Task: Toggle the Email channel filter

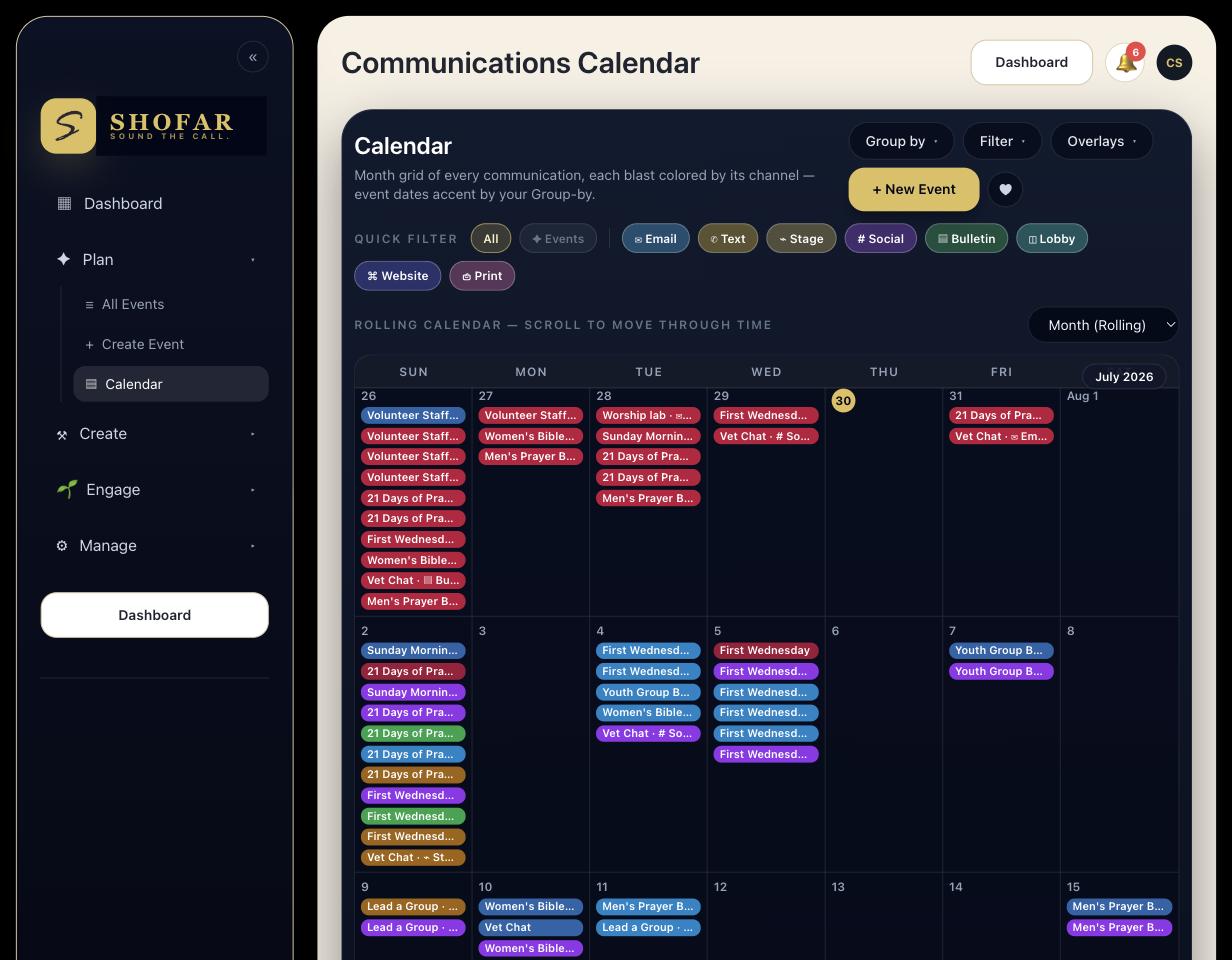Action: [656, 239]
